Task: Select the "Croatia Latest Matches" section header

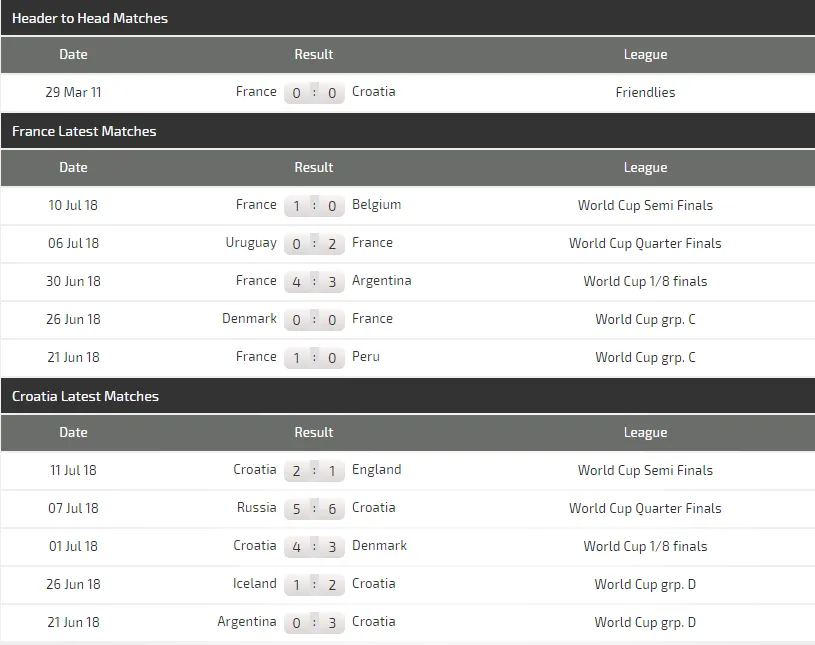Action: pyautogui.click(x=85, y=396)
